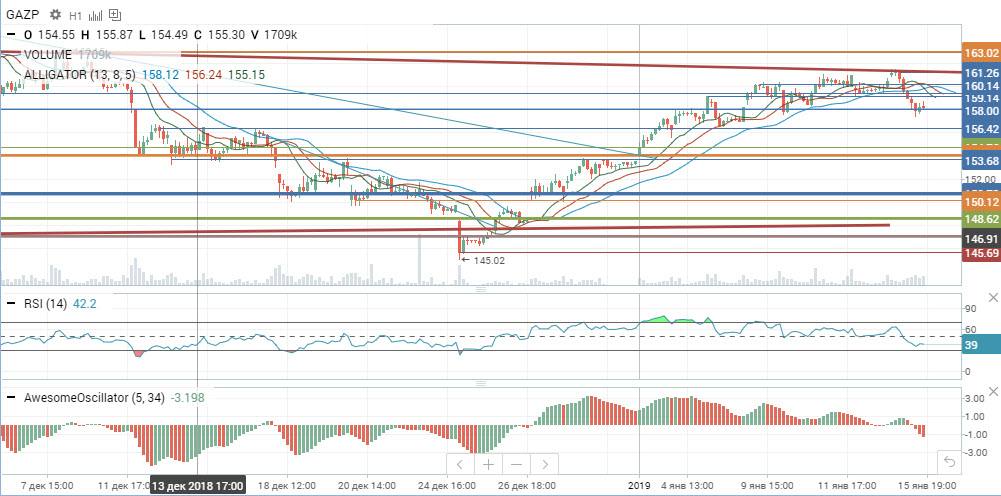Click the crosshair date label 13 дек 2018 17:00
Screen dimensions: 1001x496
[x=197, y=486]
